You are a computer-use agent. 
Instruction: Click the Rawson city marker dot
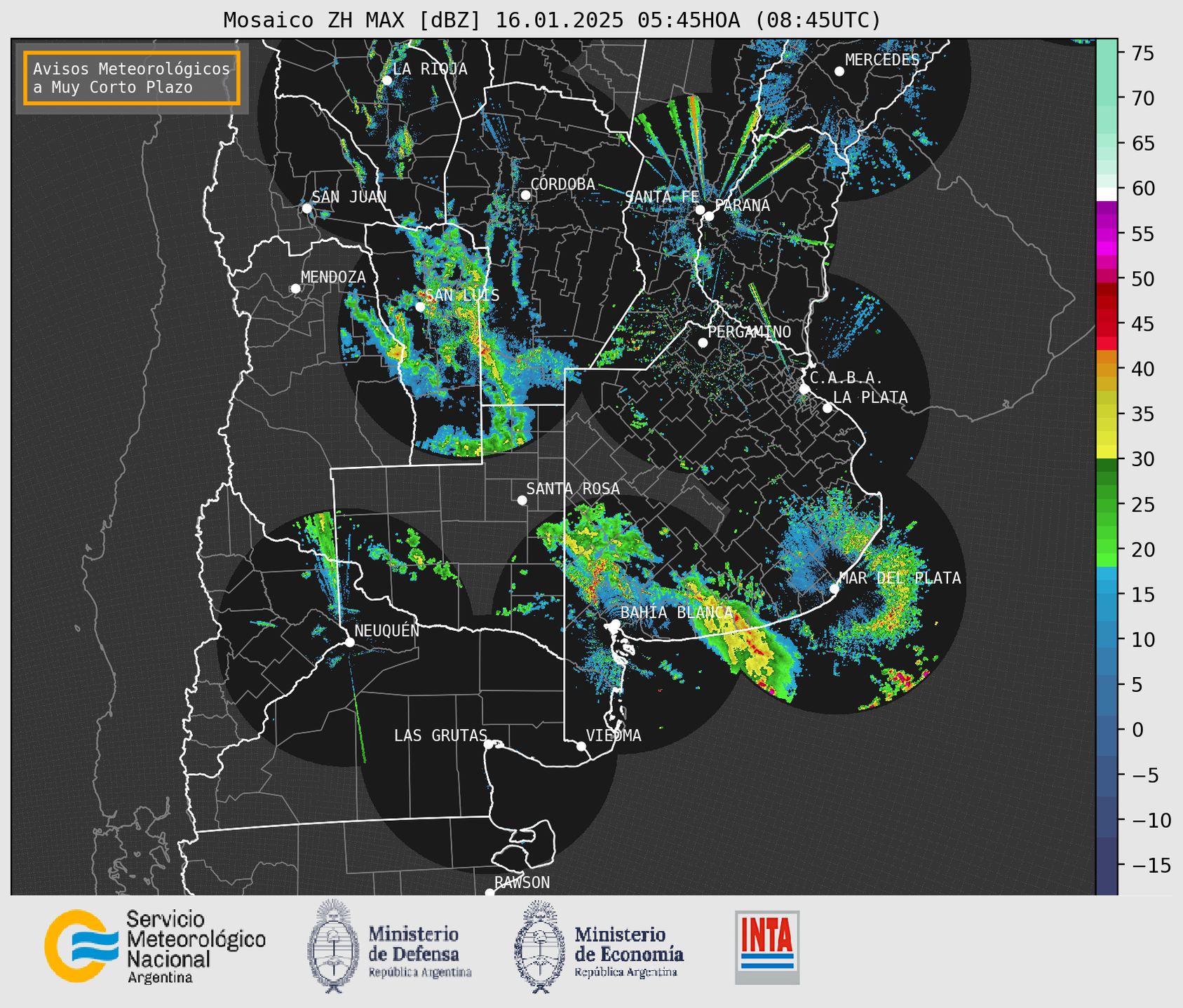(x=489, y=893)
